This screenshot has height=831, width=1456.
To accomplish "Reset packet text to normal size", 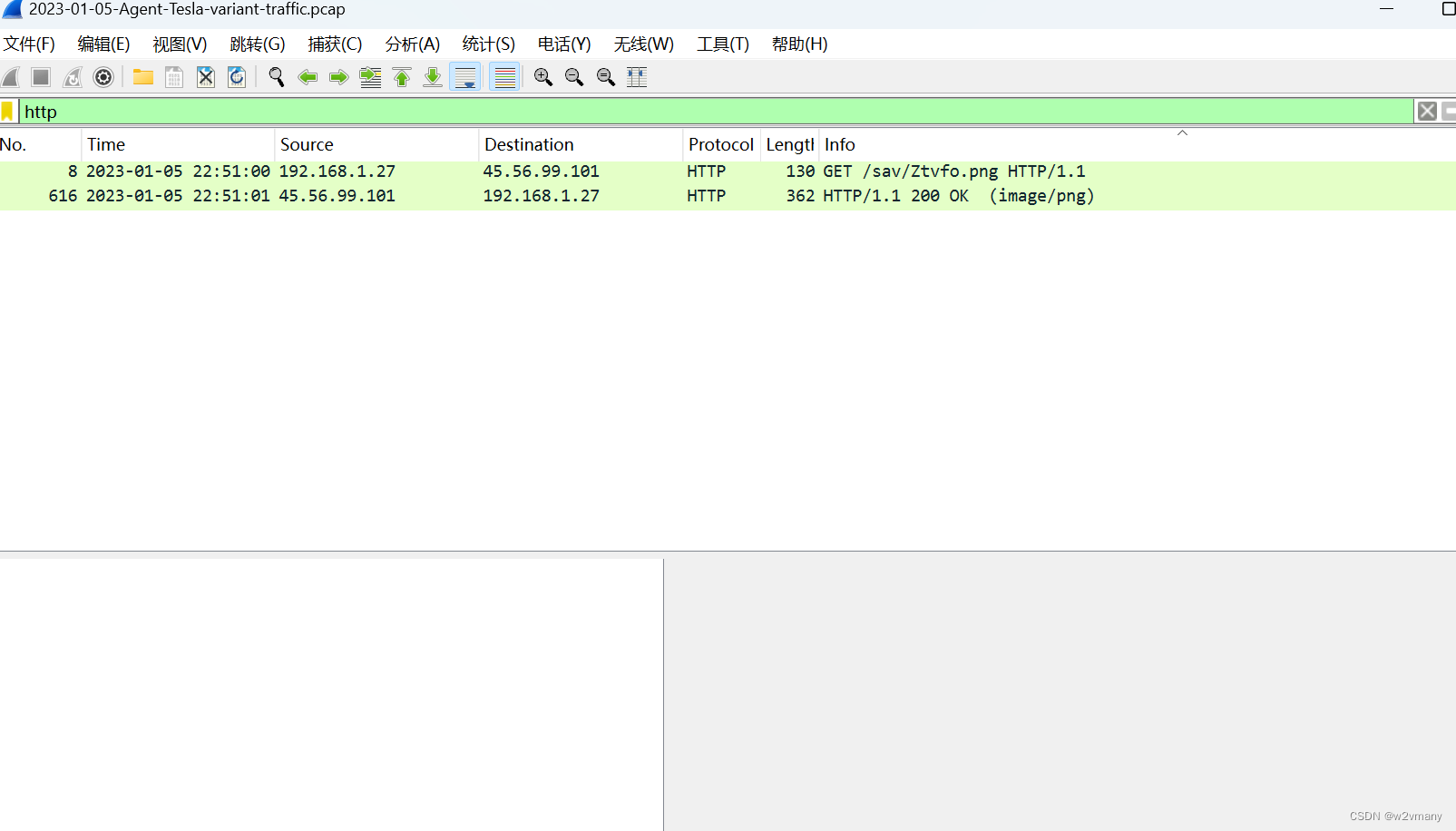I will point(606,77).
